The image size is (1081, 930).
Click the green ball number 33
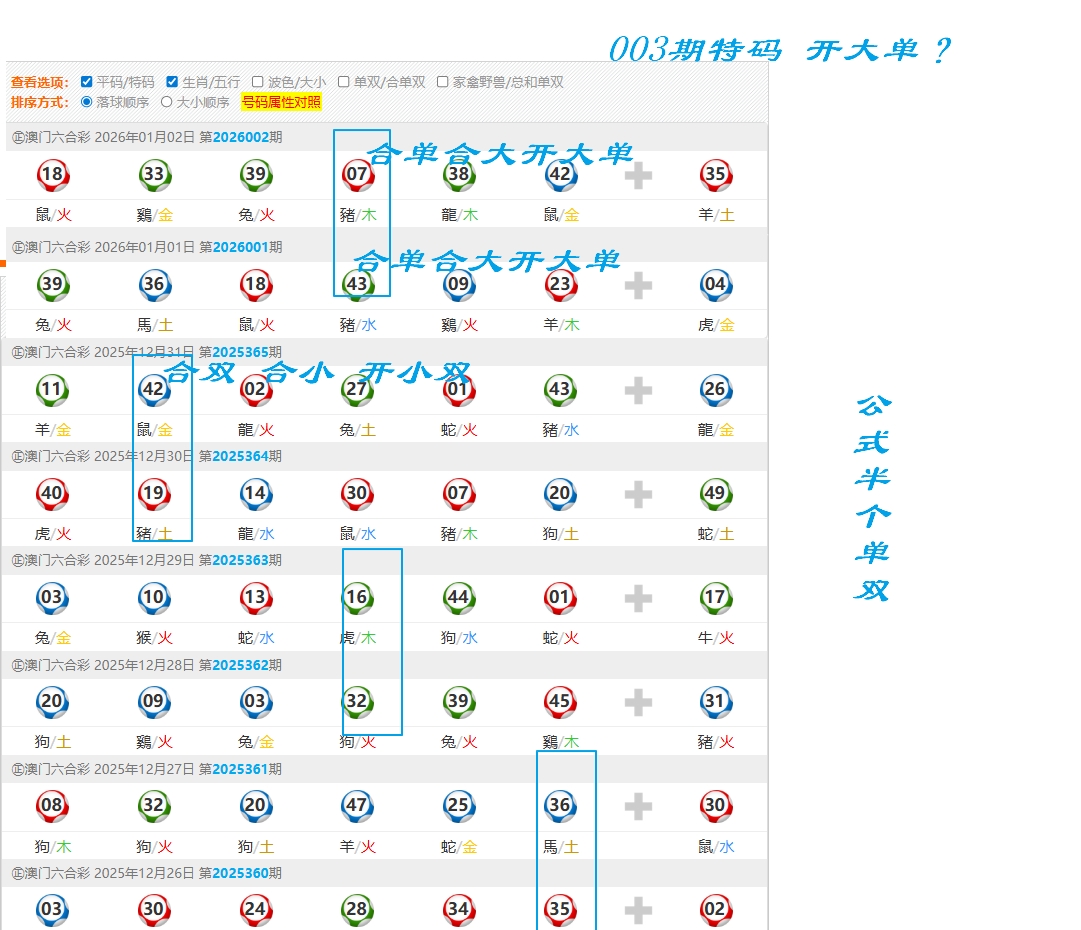154,175
